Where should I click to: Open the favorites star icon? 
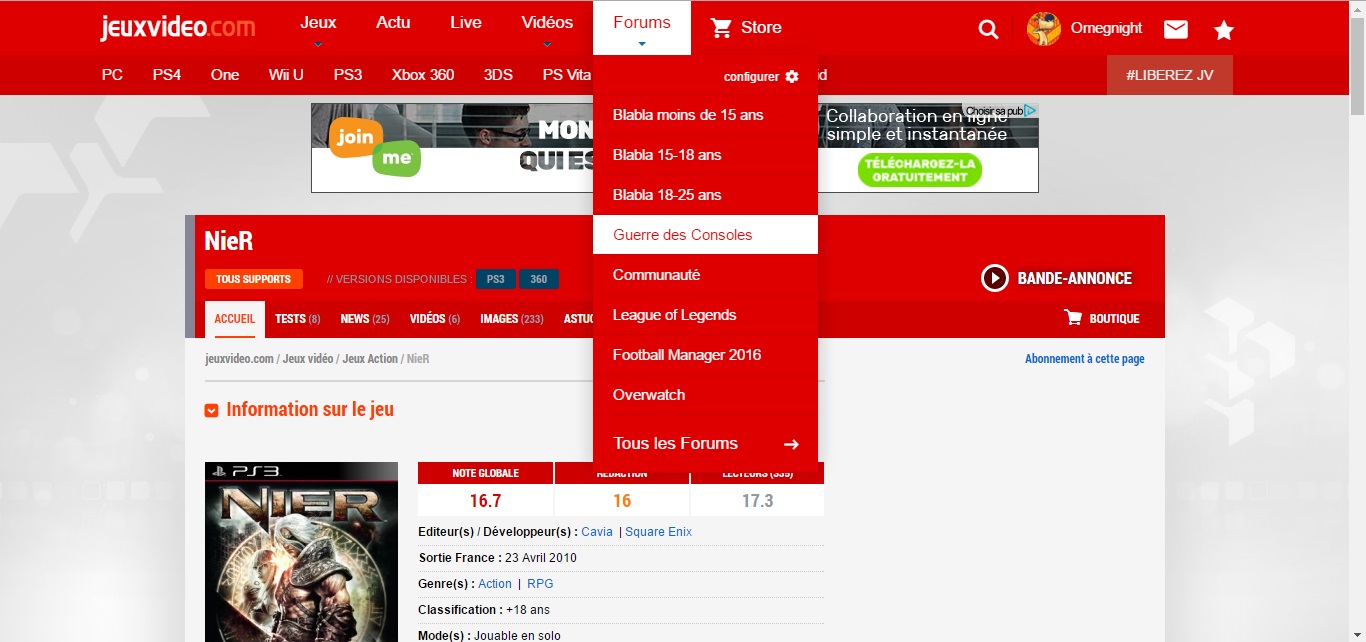[x=1224, y=30]
